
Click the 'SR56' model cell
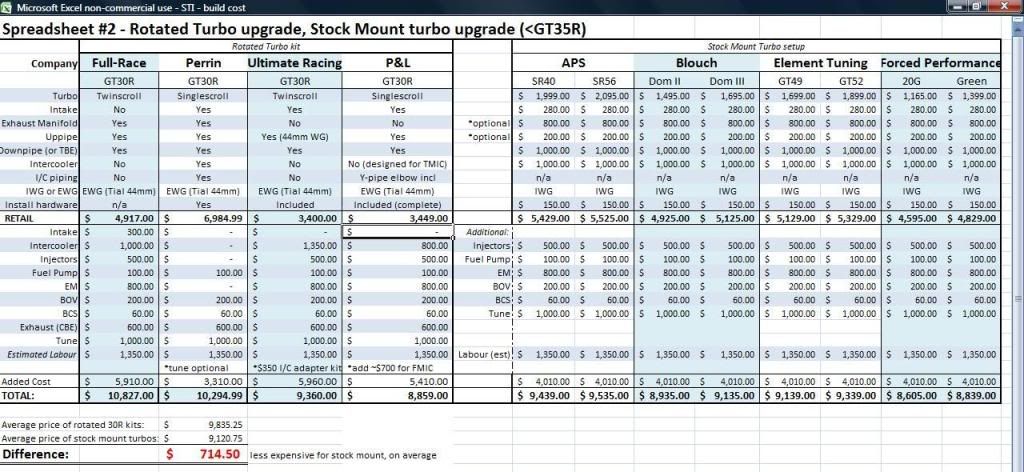604,82
